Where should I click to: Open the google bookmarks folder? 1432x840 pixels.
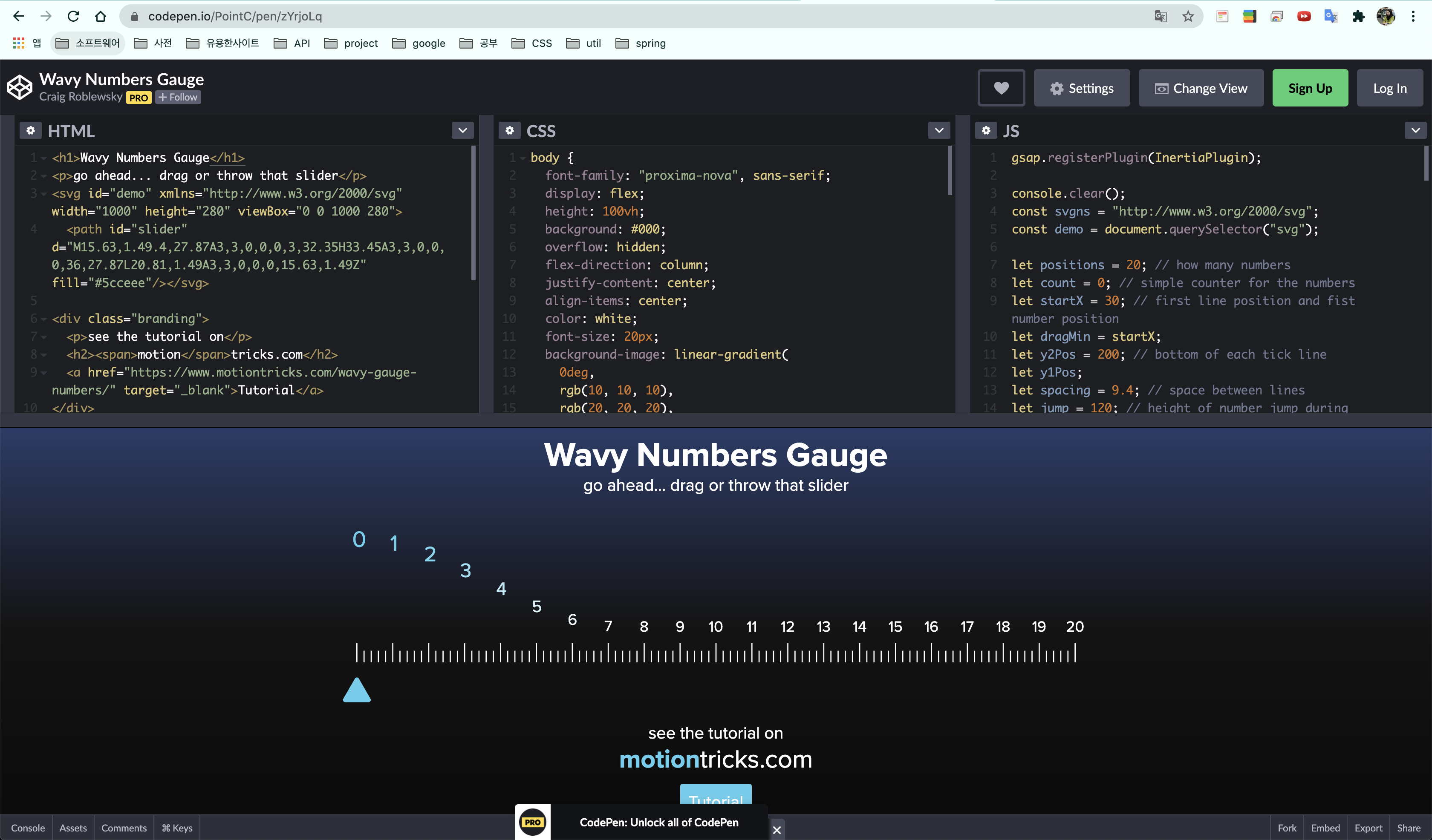tap(419, 43)
